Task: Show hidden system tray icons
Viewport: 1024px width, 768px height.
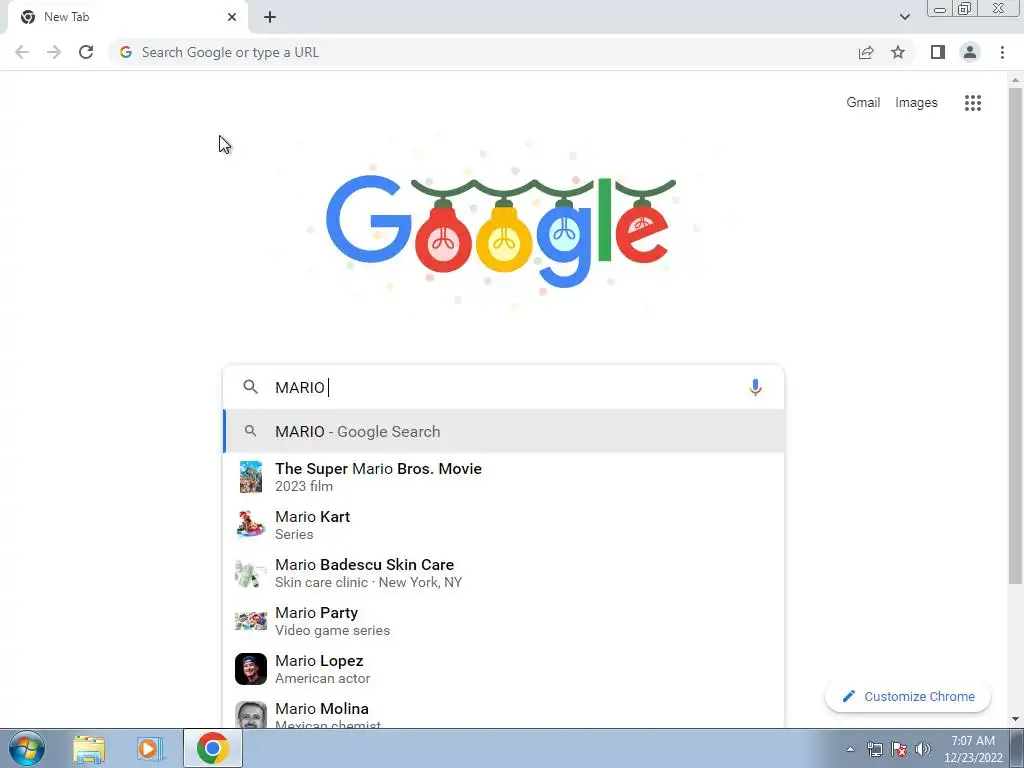Action: click(850, 749)
